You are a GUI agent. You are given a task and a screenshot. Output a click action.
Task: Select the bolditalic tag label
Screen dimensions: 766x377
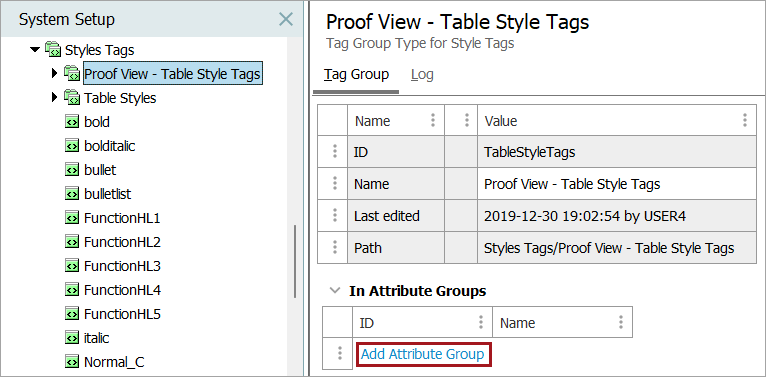[x=109, y=146]
